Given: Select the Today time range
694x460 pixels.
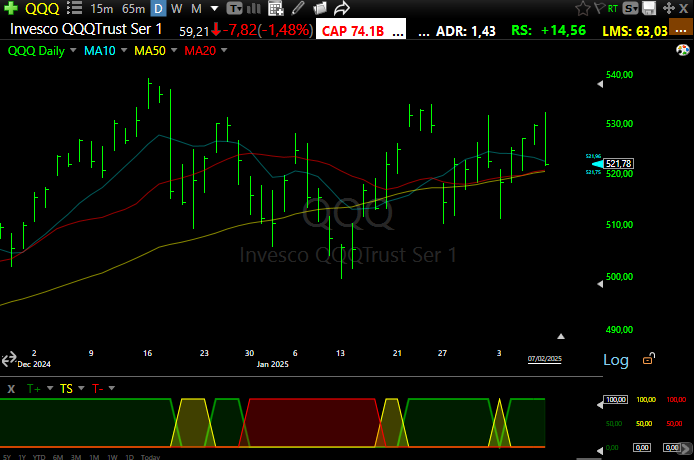Looking at the screenshot, I should pos(150,457).
